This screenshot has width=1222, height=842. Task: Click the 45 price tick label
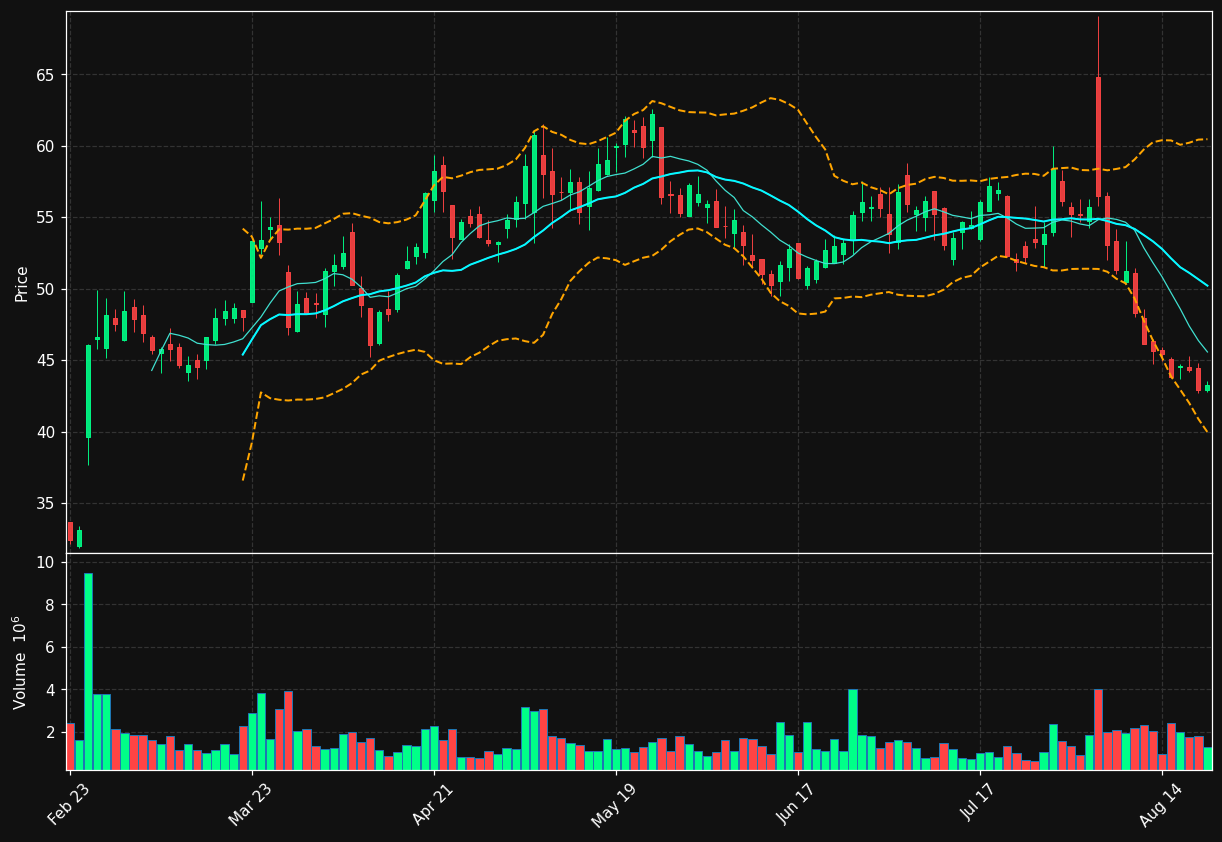(x=45, y=361)
